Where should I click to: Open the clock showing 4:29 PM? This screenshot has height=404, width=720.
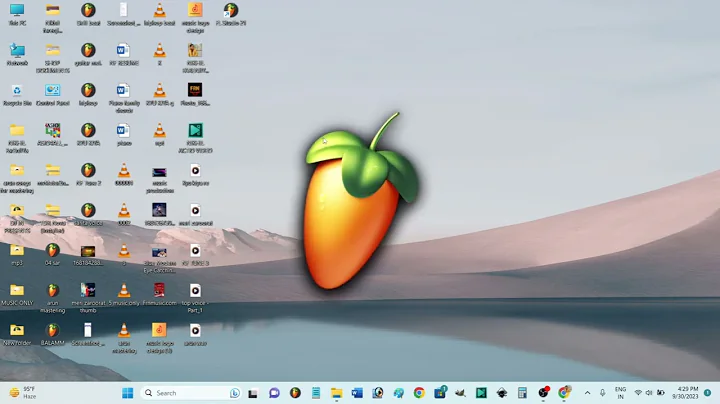(685, 393)
